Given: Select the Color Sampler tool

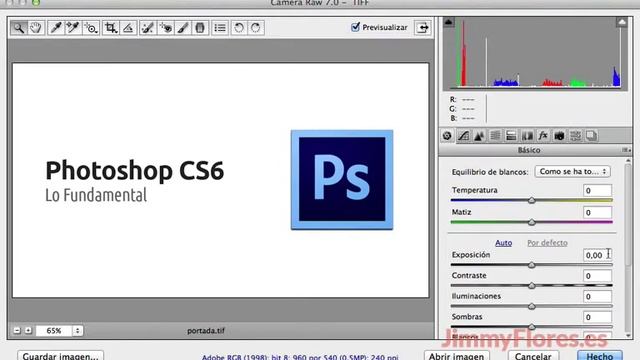Looking at the screenshot, I should 73,28.
